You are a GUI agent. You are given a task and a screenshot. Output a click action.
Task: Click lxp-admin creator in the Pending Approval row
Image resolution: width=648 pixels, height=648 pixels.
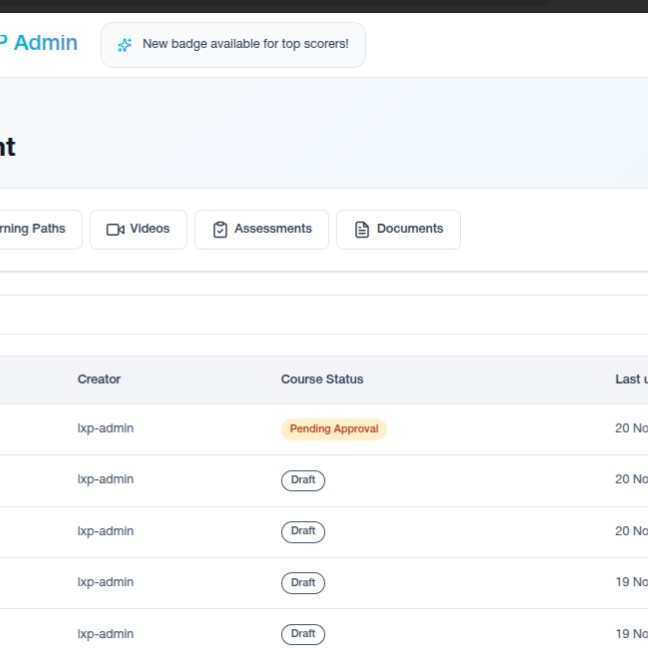point(105,429)
